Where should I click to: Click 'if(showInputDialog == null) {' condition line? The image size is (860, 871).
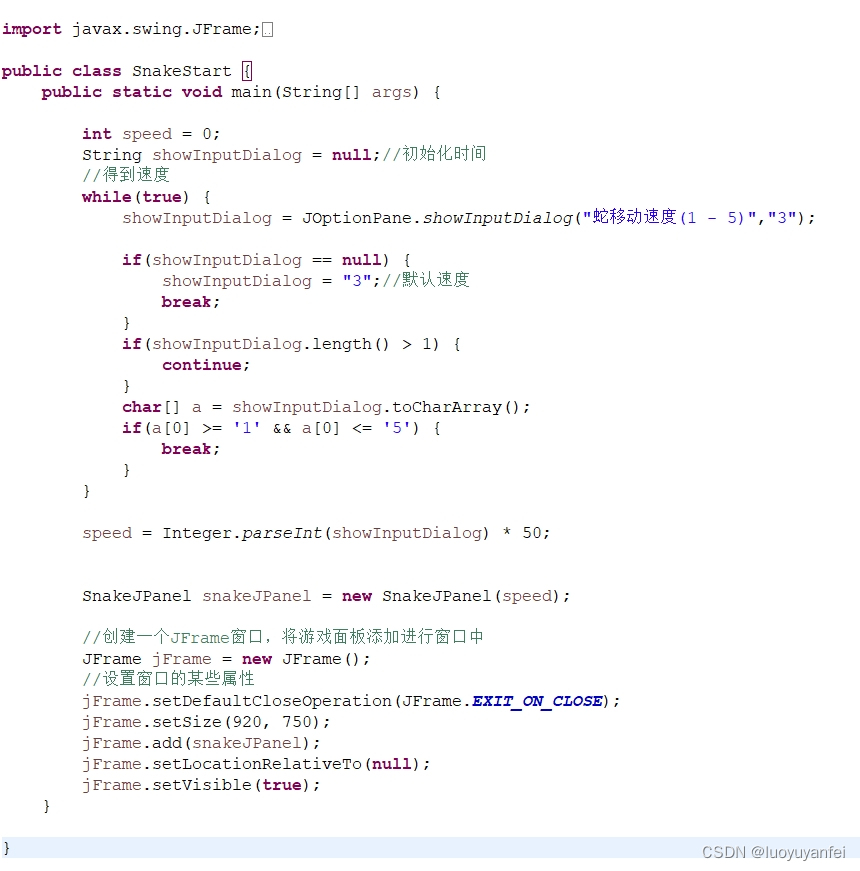point(267,260)
